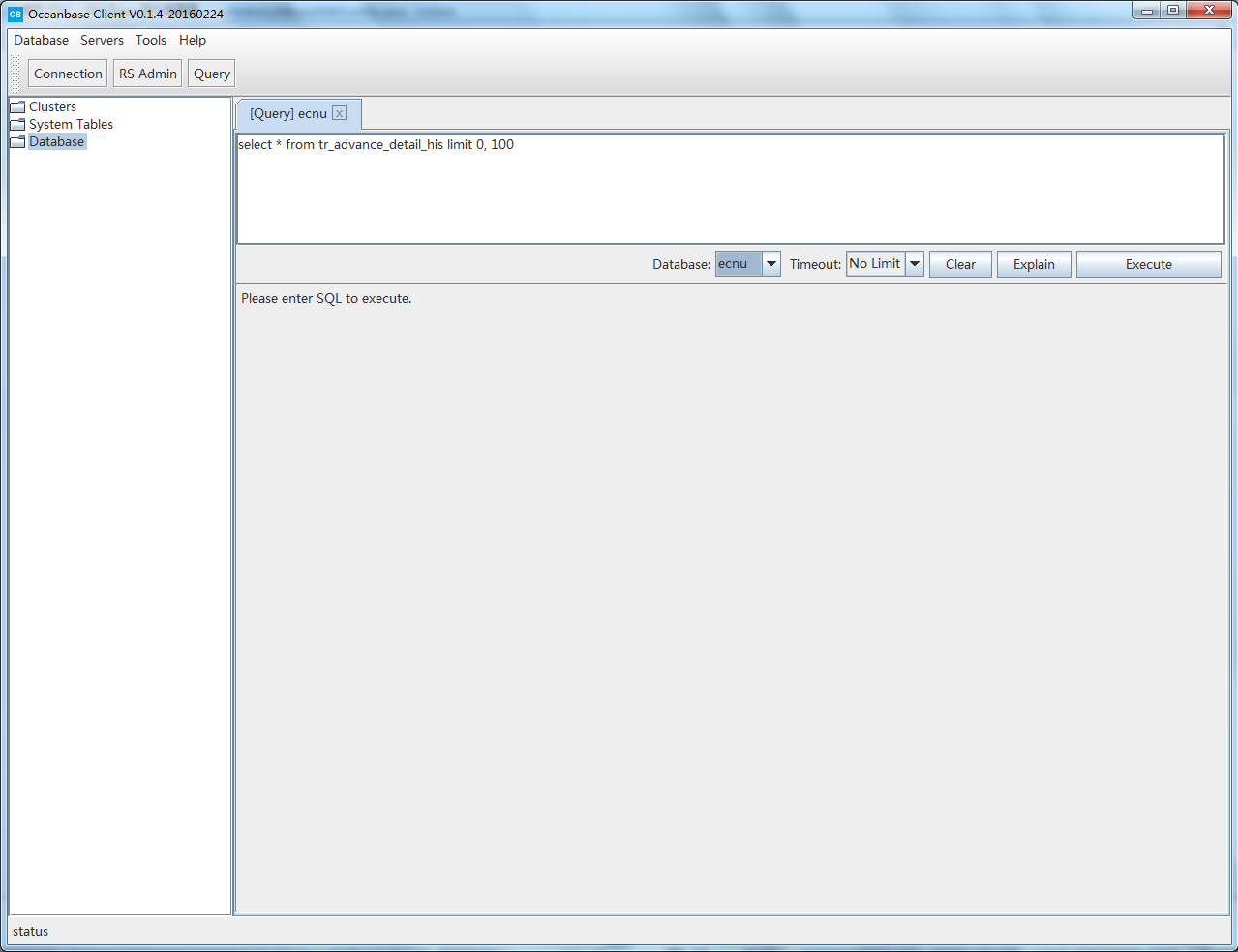Click the Clear button

coord(960,264)
